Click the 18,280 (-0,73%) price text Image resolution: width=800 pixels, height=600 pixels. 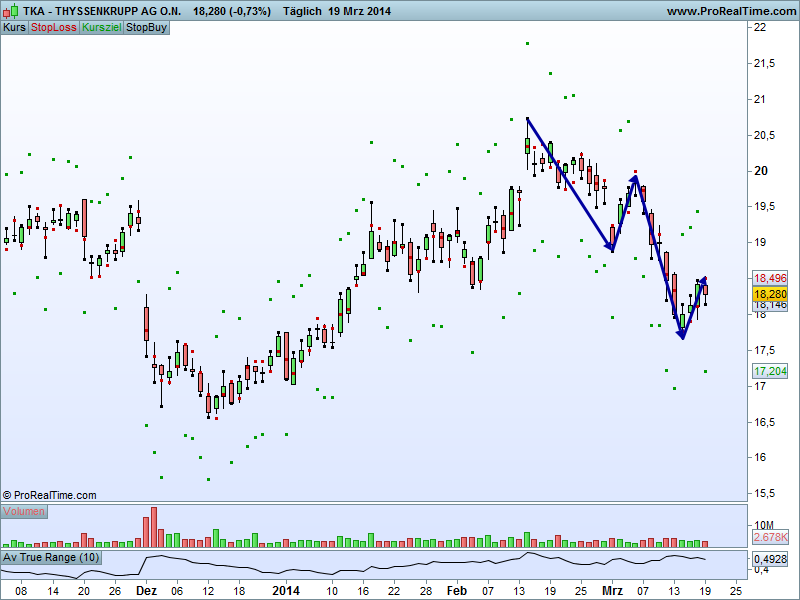point(232,11)
